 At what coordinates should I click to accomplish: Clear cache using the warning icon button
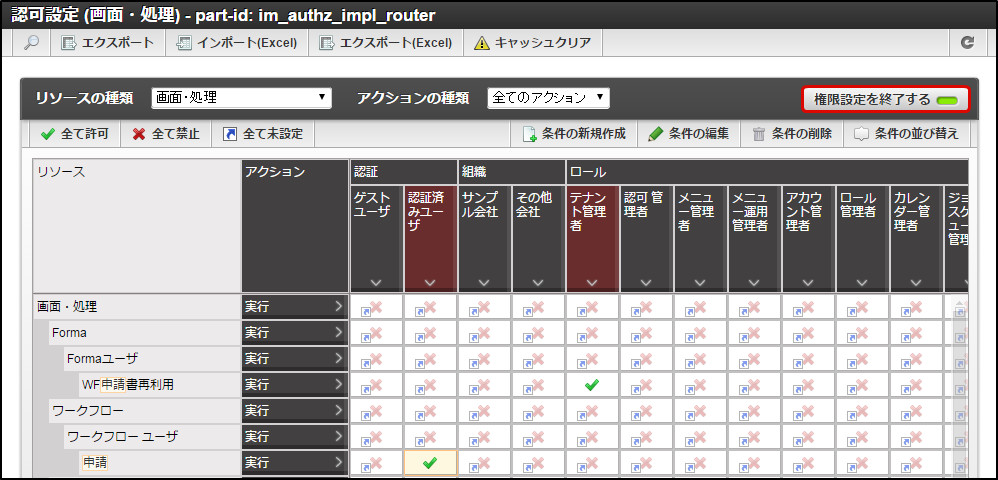[x=532, y=43]
